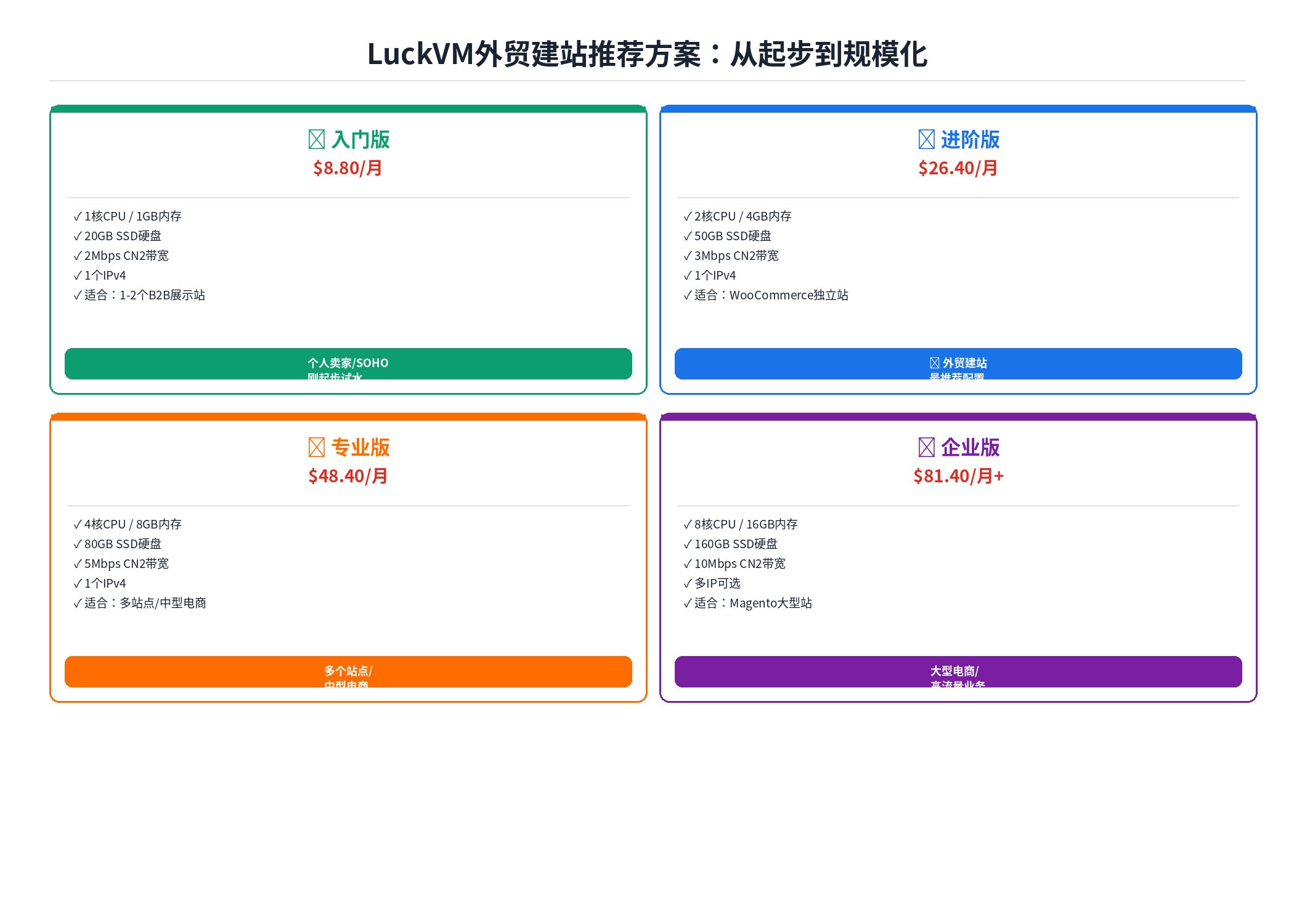Click the 8核CPU / 16GB内存 line
The width and height of the screenshot is (1294, 924).
click(741, 524)
